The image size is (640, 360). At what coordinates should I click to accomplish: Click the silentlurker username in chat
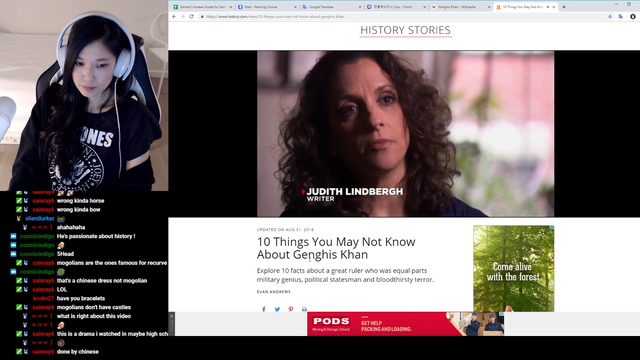[40, 219]
